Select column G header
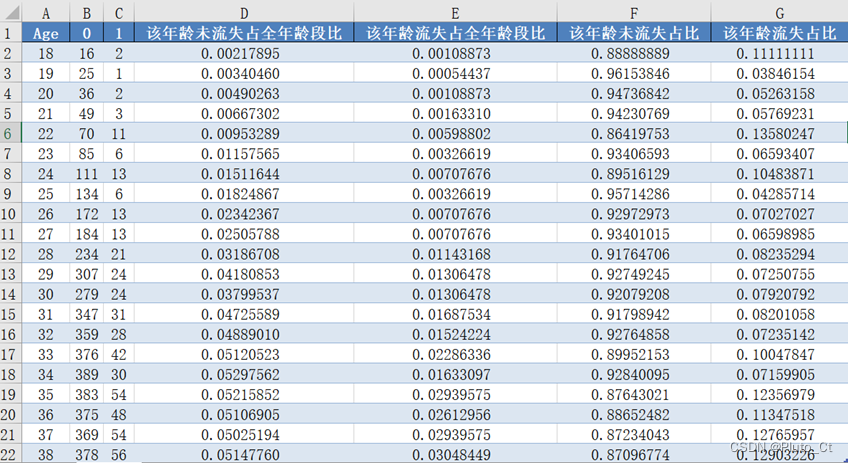Screen dimensions: 848x463 (x=779, y=13)
